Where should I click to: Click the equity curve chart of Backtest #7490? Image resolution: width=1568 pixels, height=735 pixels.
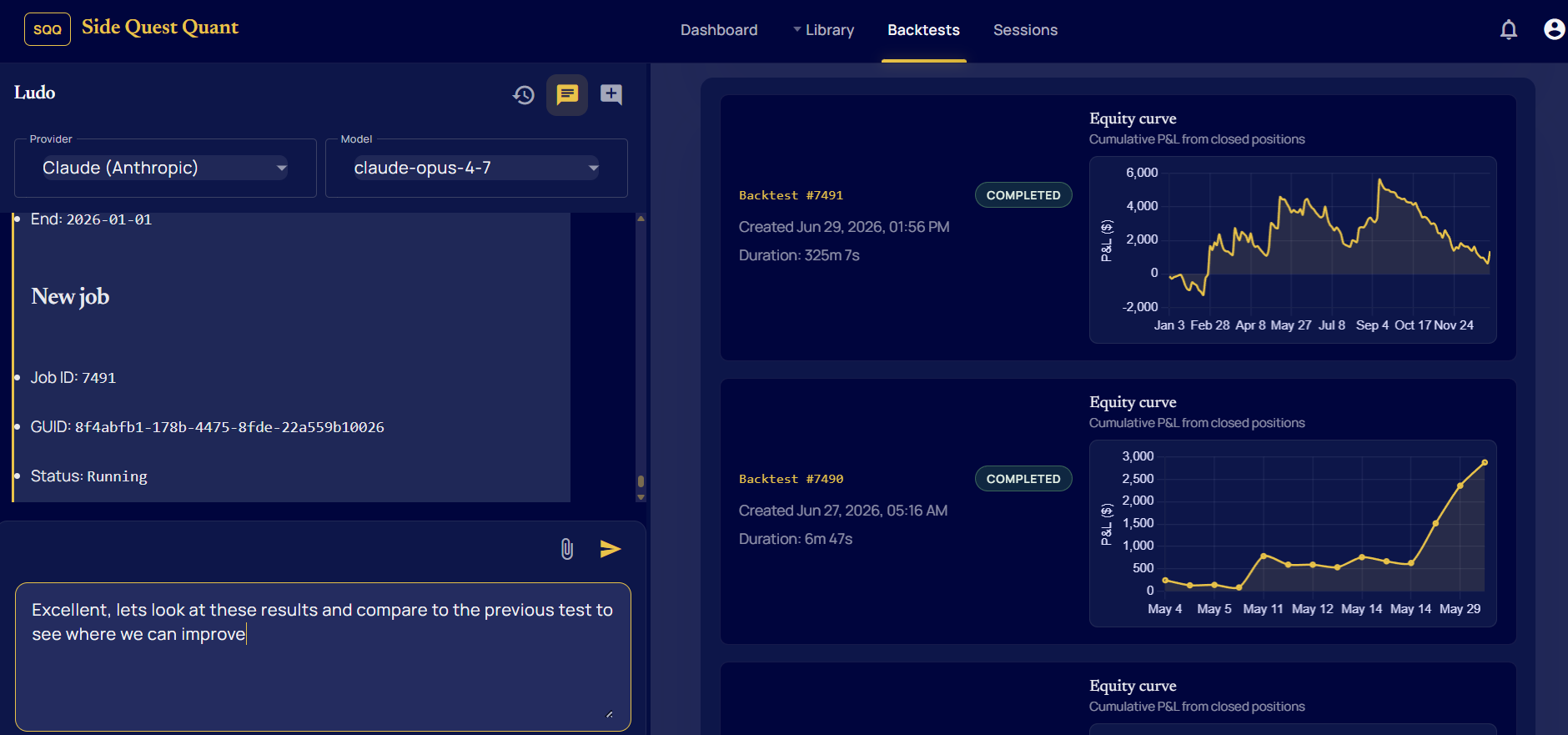coord(1293,533)
